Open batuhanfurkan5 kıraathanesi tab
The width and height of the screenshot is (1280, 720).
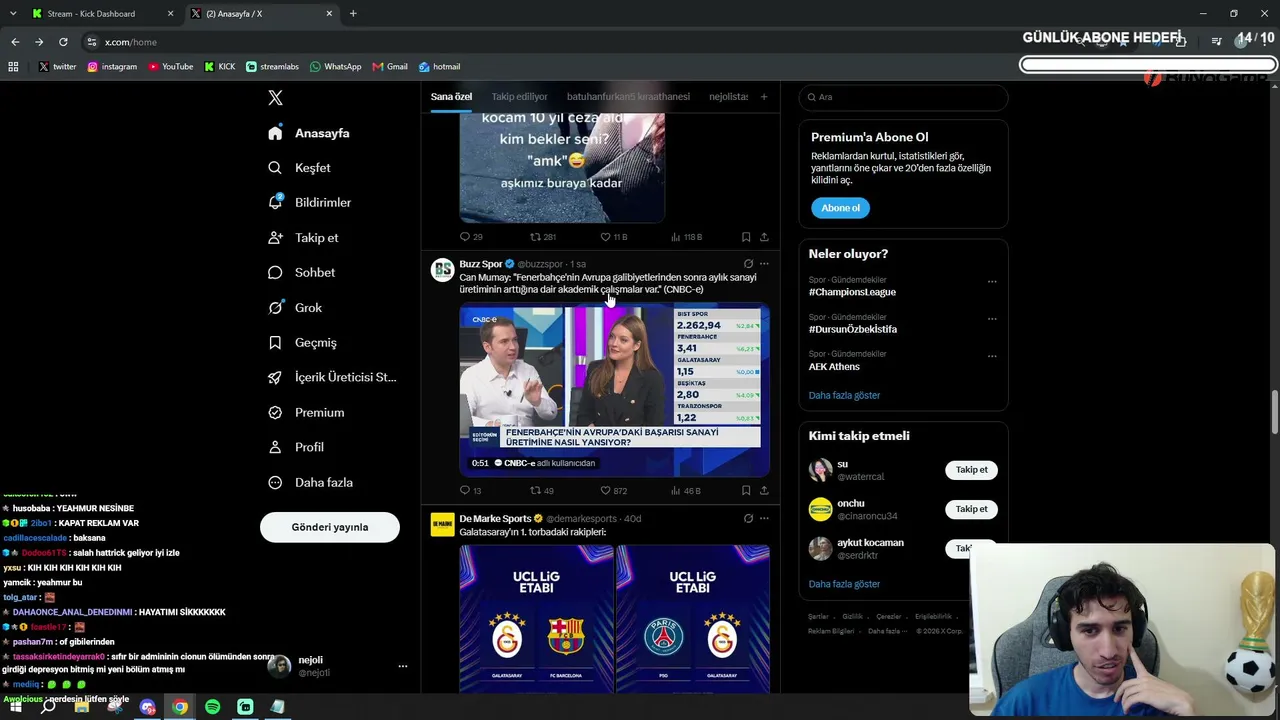[x=628, y=97]
